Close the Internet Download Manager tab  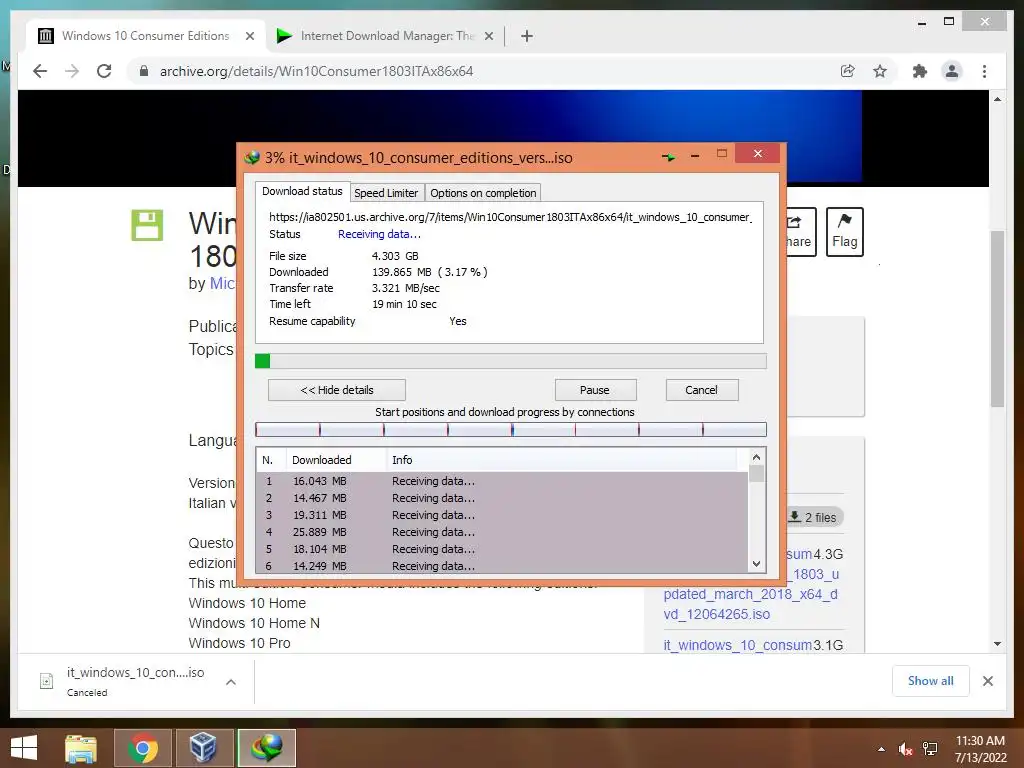pos(488,36)
